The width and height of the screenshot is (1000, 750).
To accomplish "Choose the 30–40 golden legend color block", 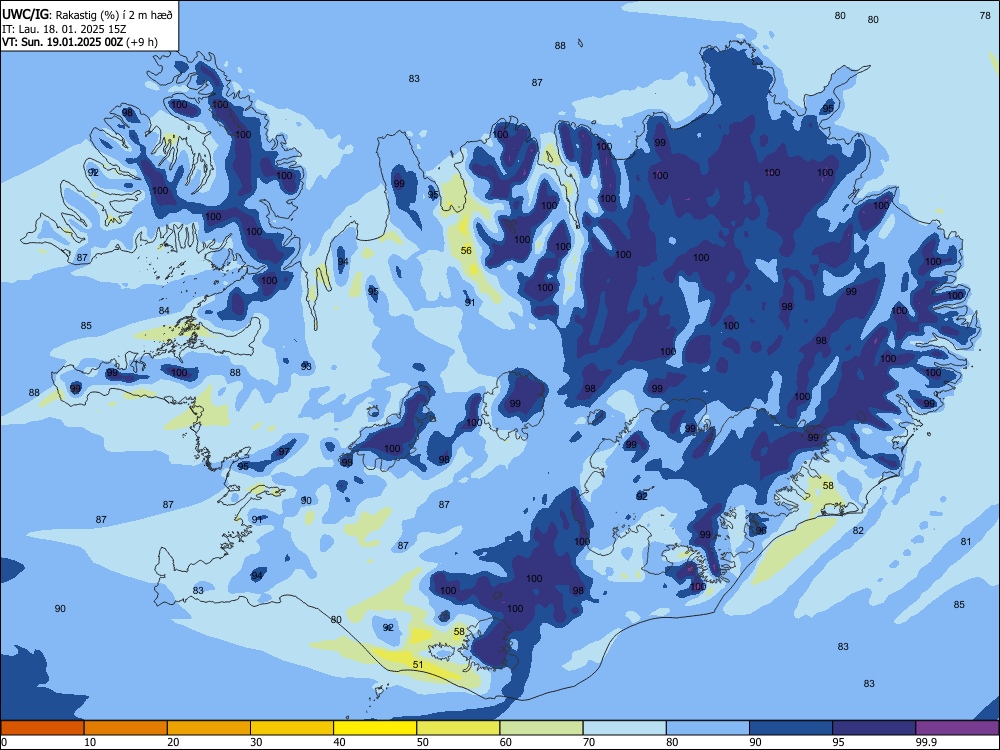I will 292,728.
